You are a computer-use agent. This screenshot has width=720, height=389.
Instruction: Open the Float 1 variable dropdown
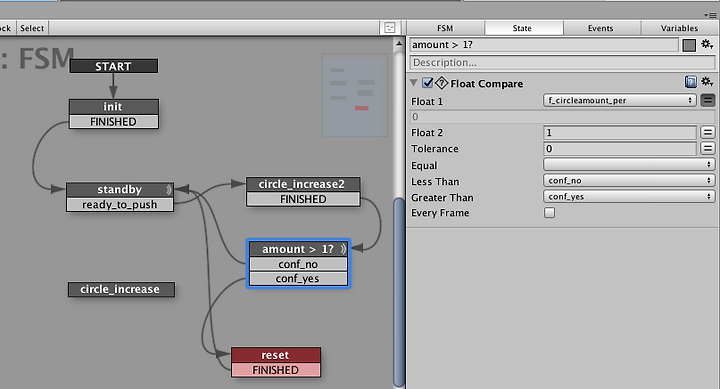pos(619,100)
